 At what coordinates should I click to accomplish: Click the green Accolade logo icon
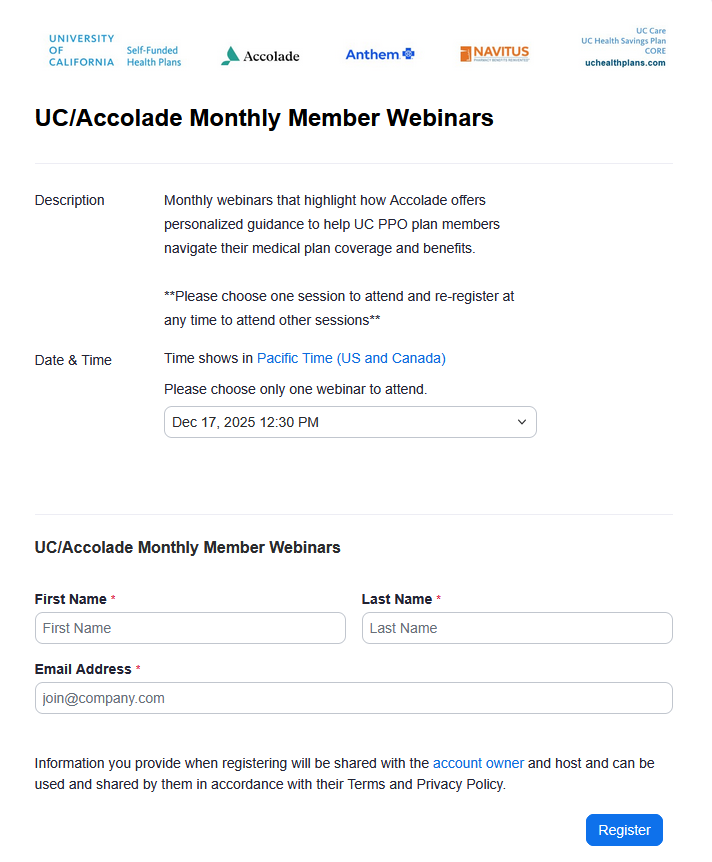point(230,56)
